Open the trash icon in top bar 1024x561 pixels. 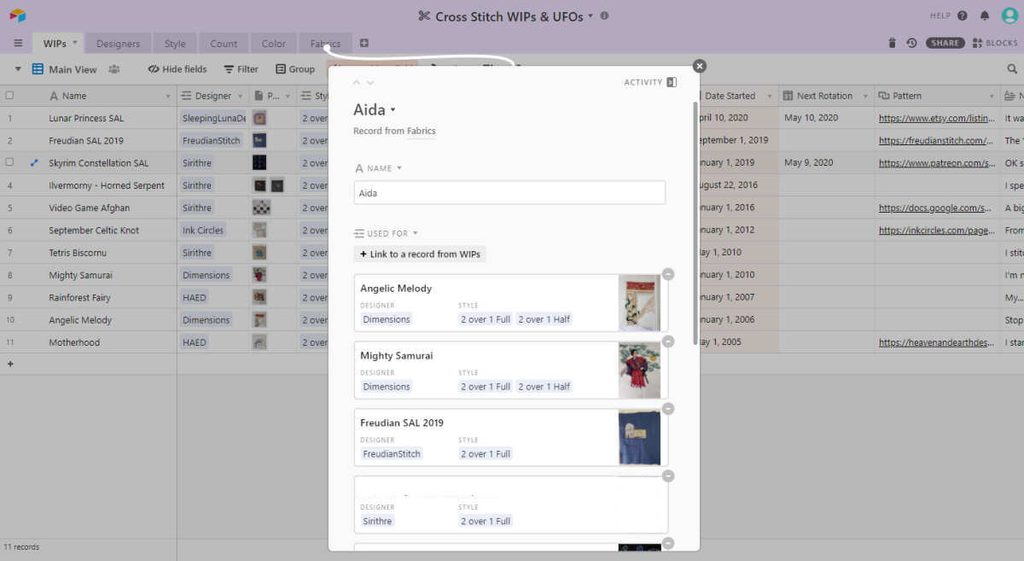click(x=892, y=43)
